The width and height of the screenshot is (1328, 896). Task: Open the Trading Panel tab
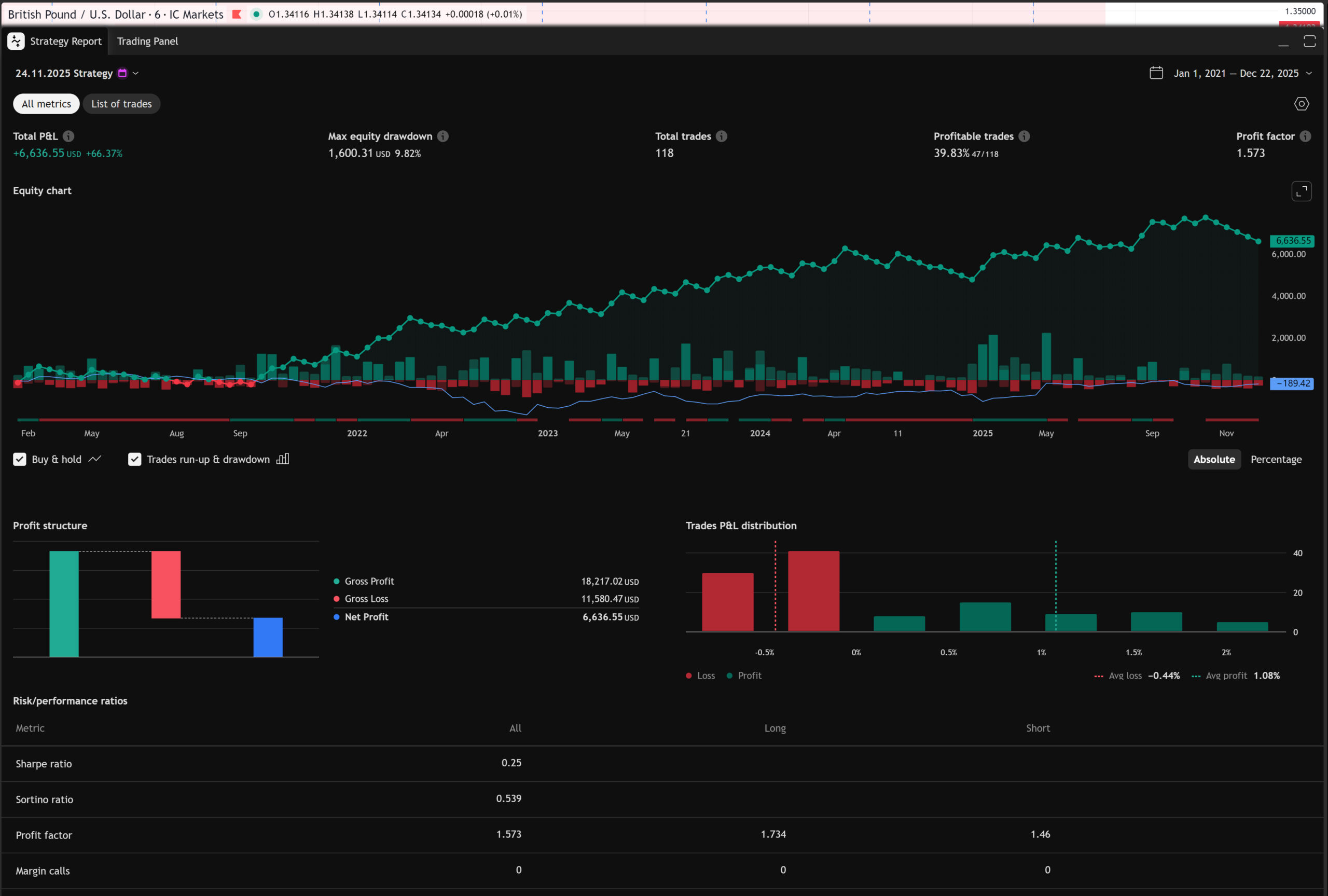tap(147, 41)
